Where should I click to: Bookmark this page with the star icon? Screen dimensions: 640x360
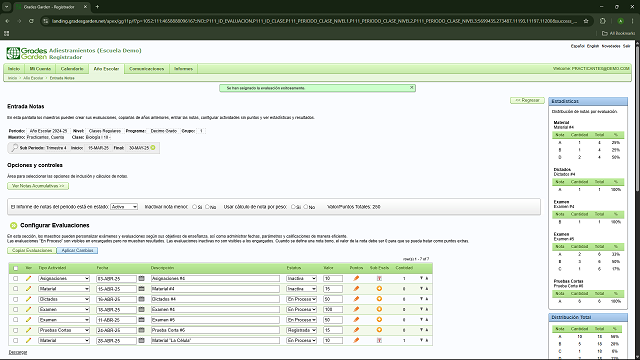click(586, 21)
